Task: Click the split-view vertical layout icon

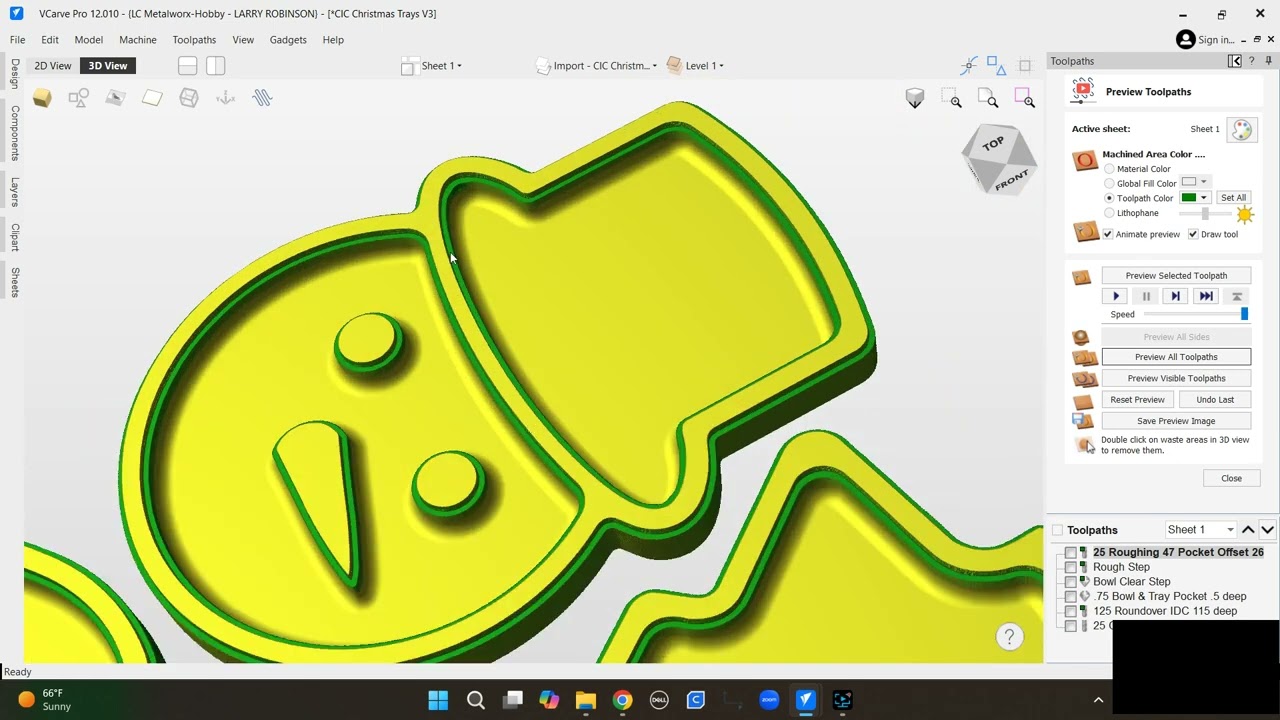Action: pyautogui.click(x=215, y=66)
